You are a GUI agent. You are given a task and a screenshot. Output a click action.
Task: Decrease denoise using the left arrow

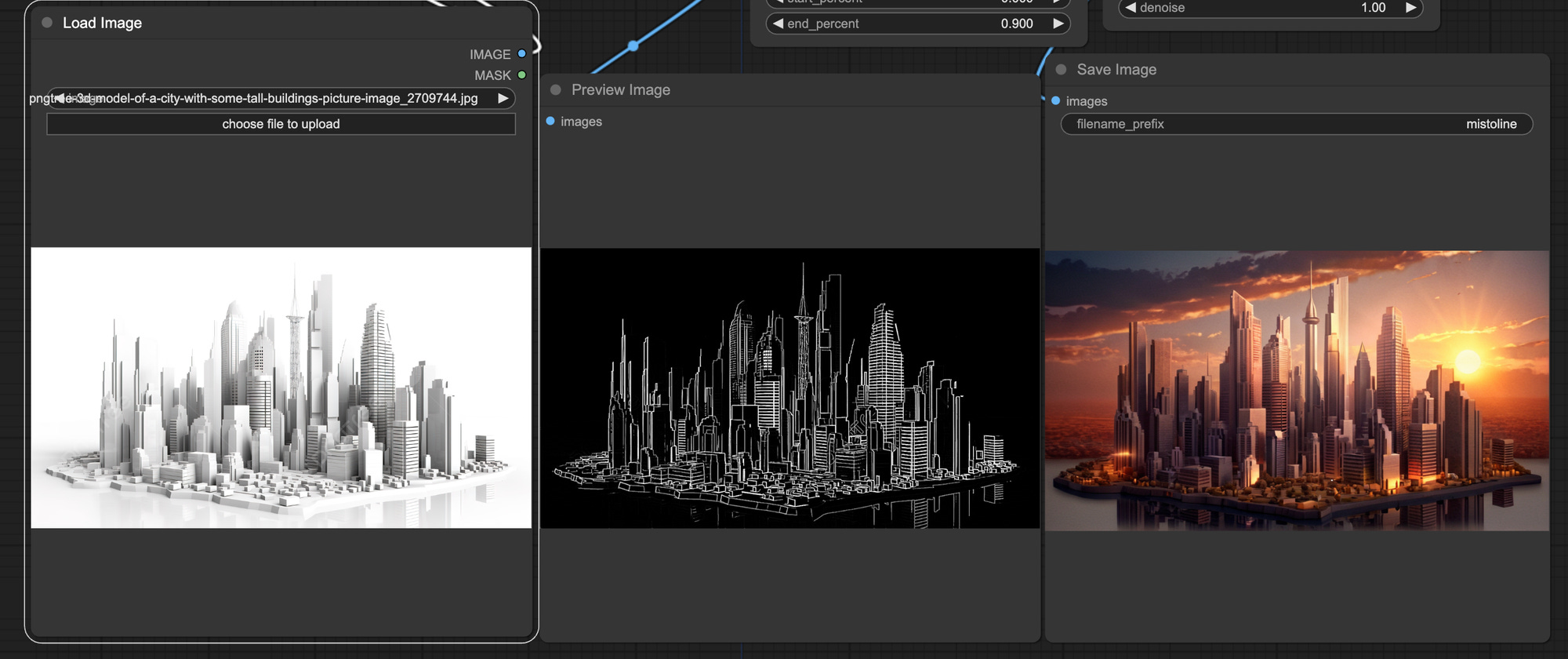pyautogui.click(x=1130, y=8)
